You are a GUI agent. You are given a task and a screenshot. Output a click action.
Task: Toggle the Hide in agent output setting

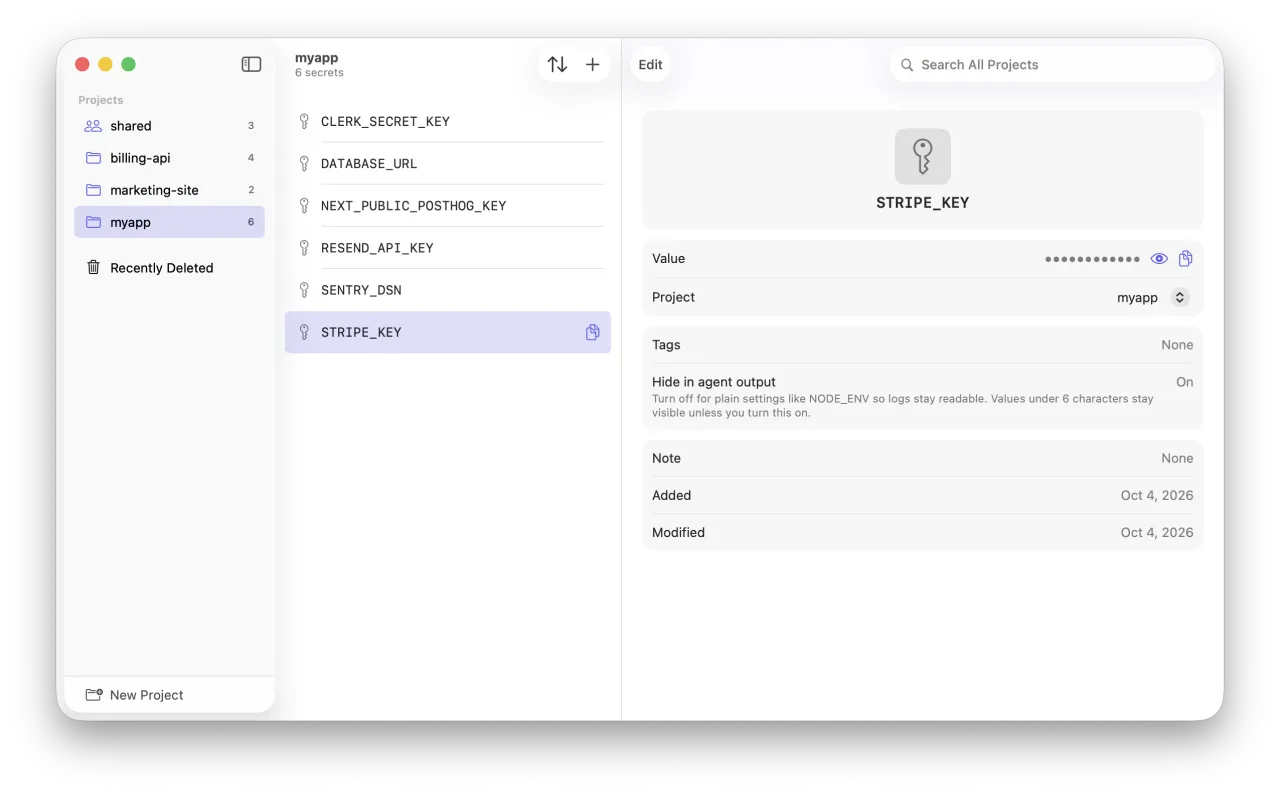1184,382
